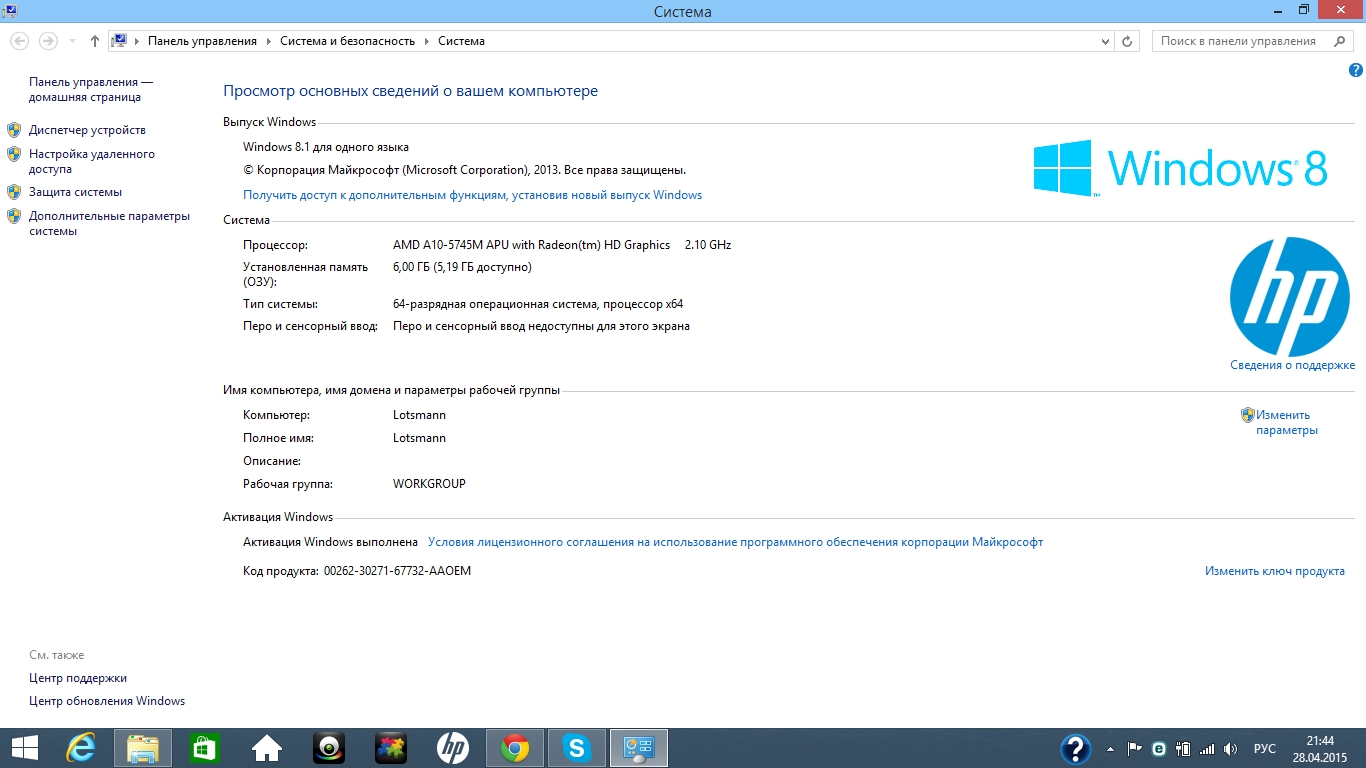Click the shield icon beside Изменить параметры
The width and height of the screenshot is (1366, 768).
click(x=1247, y=415)
